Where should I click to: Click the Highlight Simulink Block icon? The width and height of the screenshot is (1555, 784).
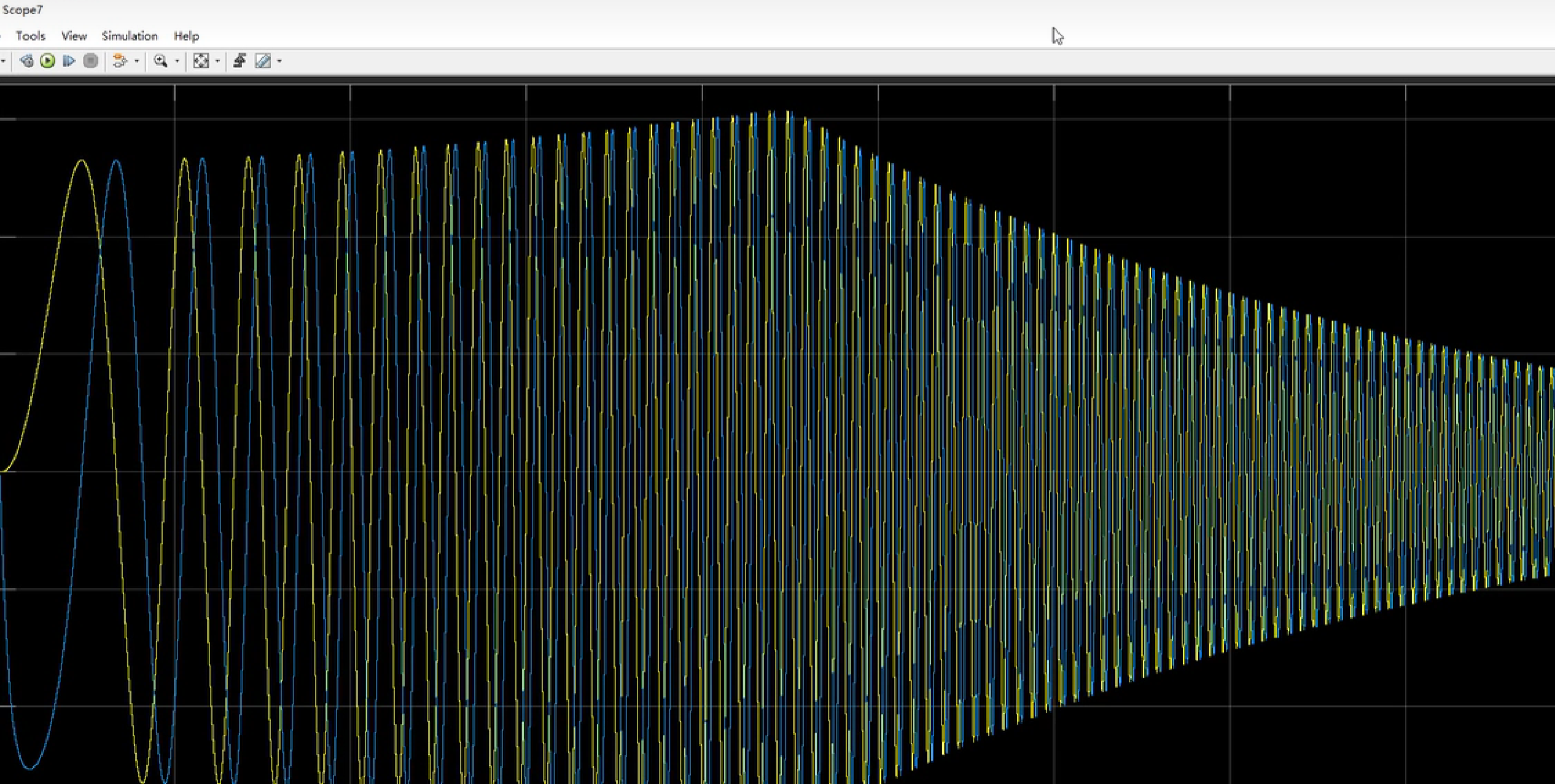coord(120,61)
